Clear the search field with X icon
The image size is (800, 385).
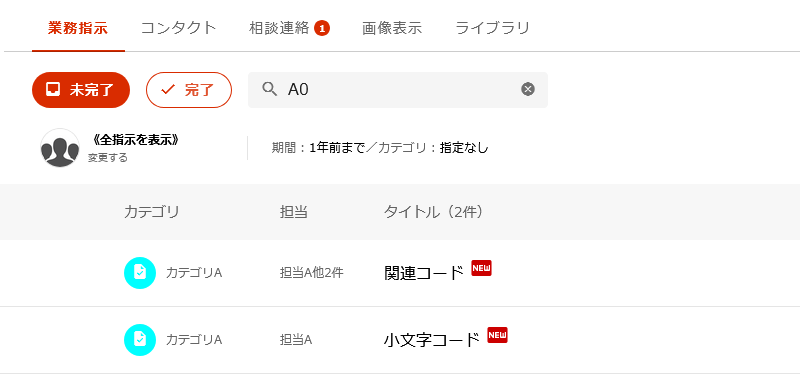(x=528, y=90)
